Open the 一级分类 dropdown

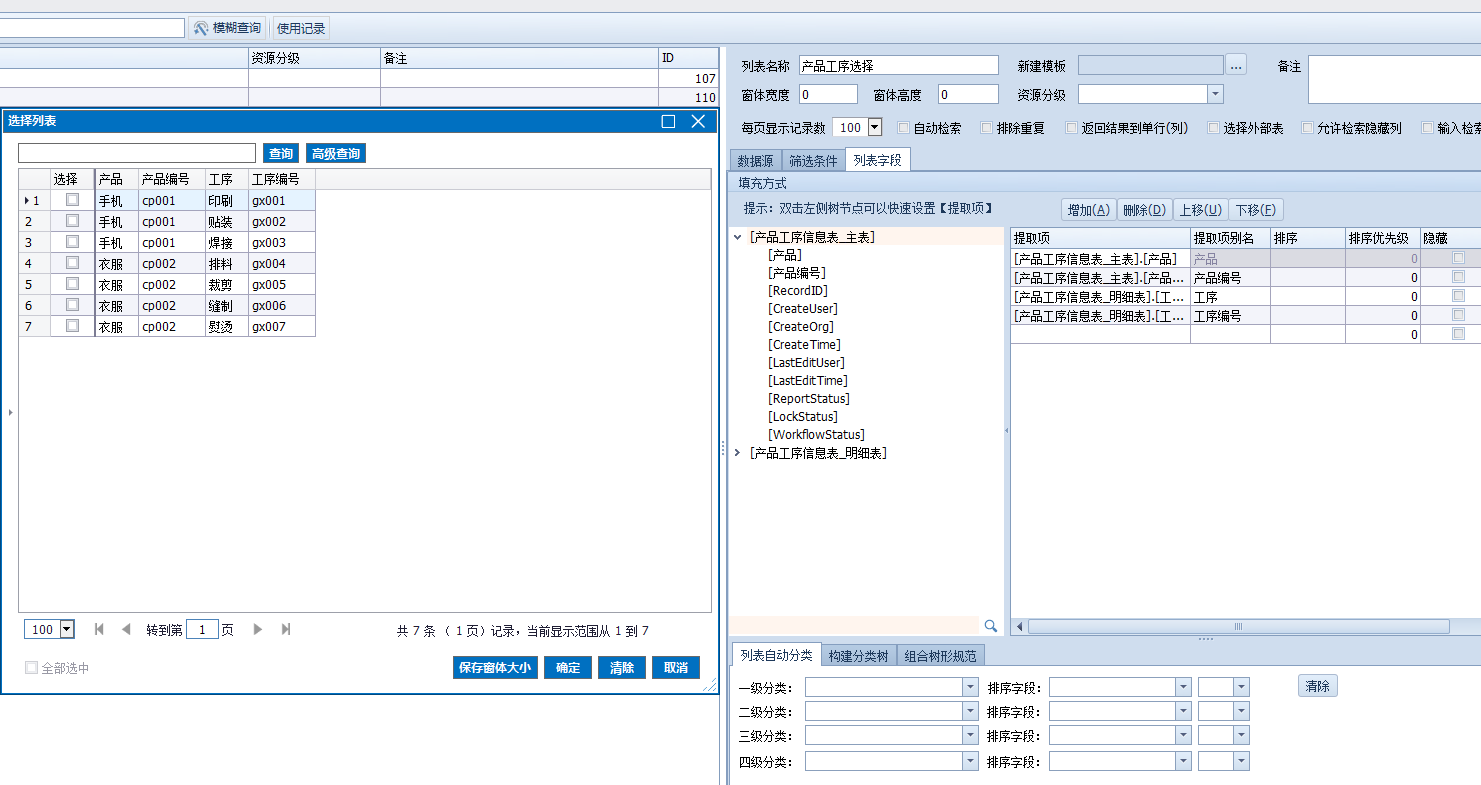pyautogui.click(x=970, y=687)
